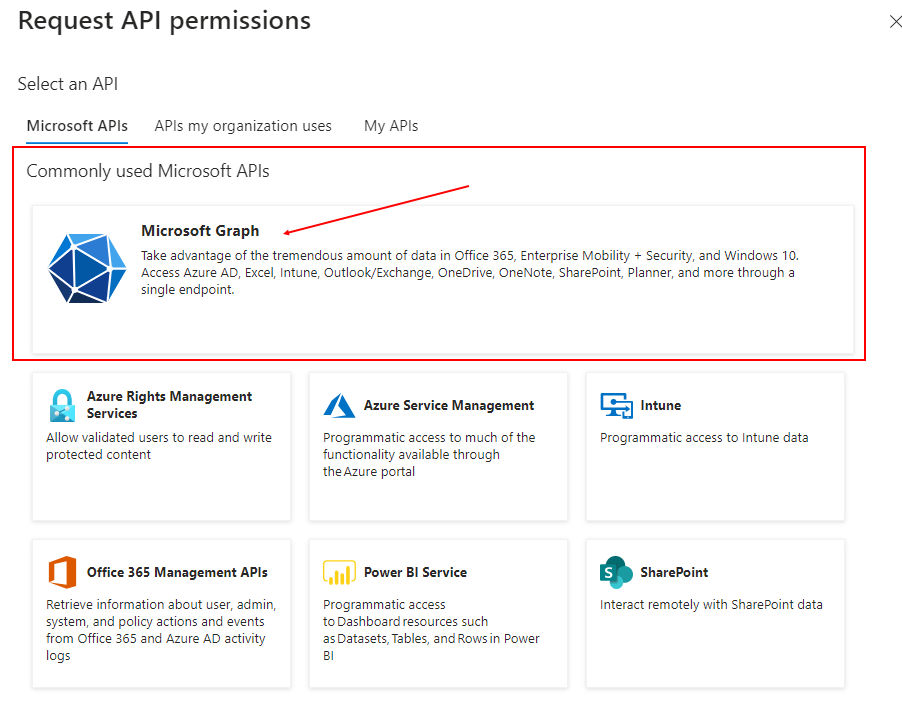Click the Intune monitor icon

[616, 405]
